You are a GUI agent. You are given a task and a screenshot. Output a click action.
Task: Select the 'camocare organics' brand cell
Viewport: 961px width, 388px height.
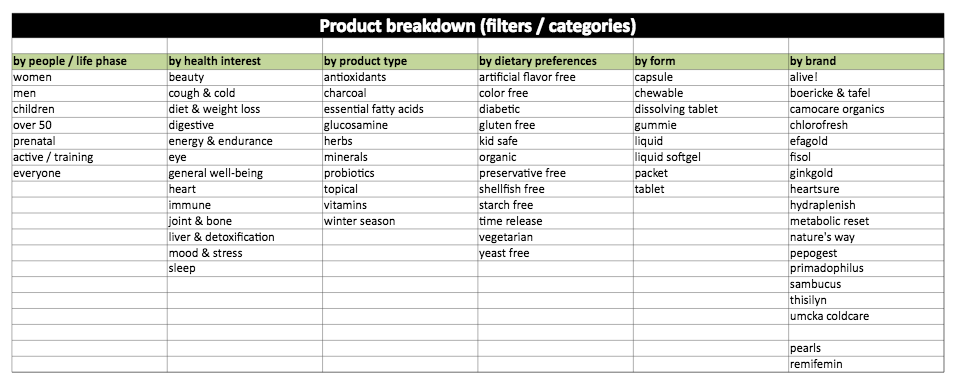click(866, 109)
